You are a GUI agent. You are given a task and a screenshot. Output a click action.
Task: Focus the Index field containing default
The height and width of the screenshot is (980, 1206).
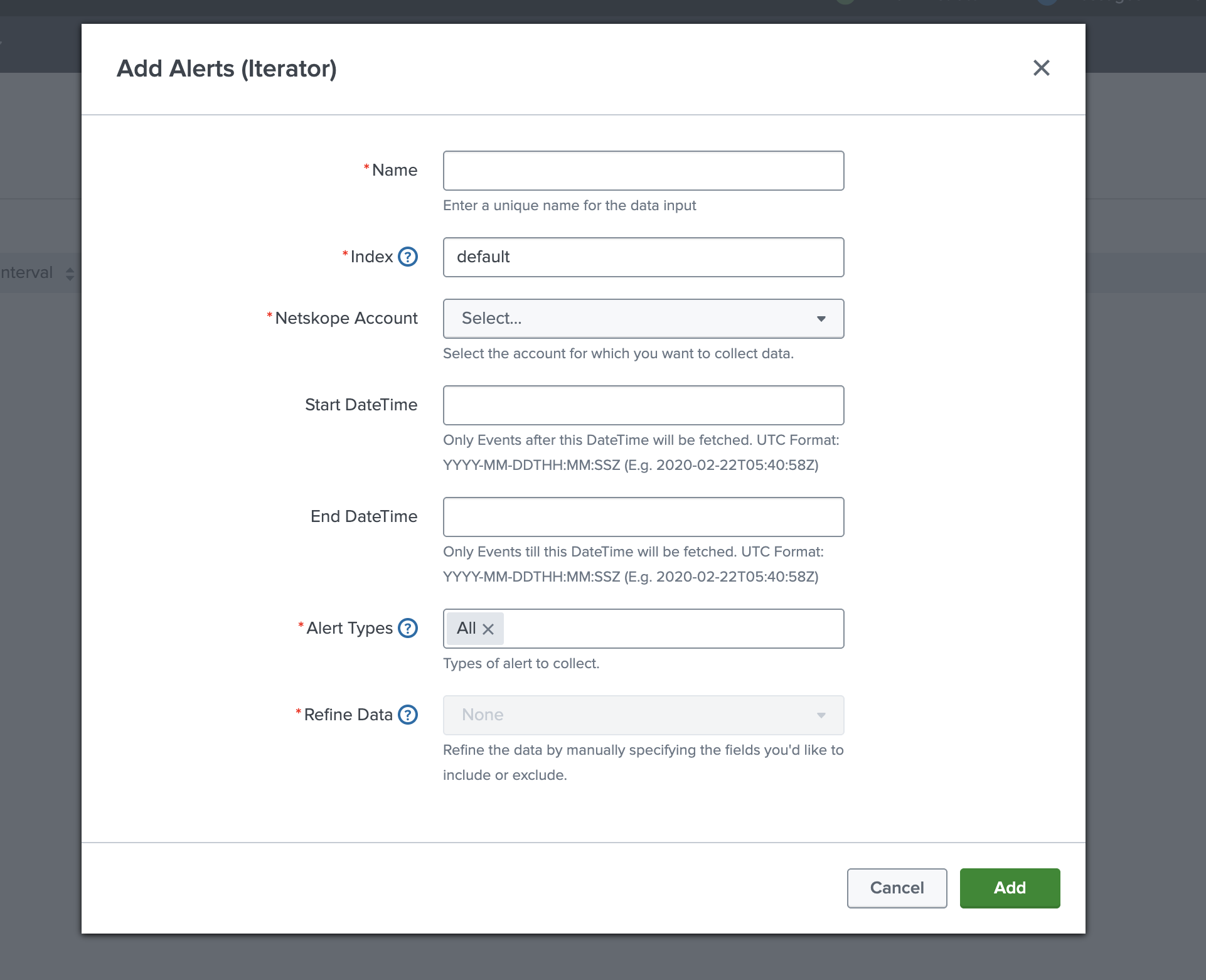643,257
